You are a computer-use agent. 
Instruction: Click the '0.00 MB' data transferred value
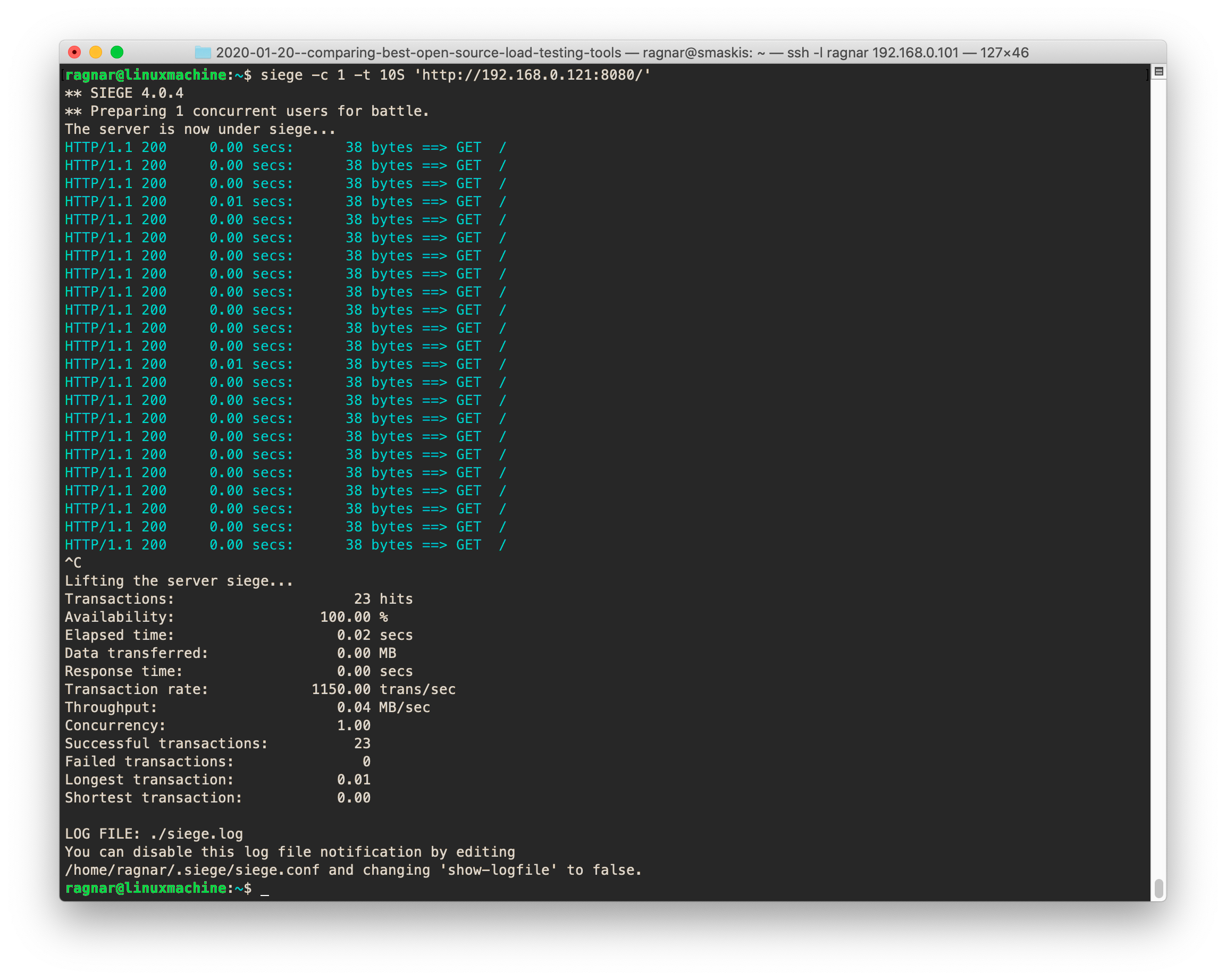[x=367, y=653]
